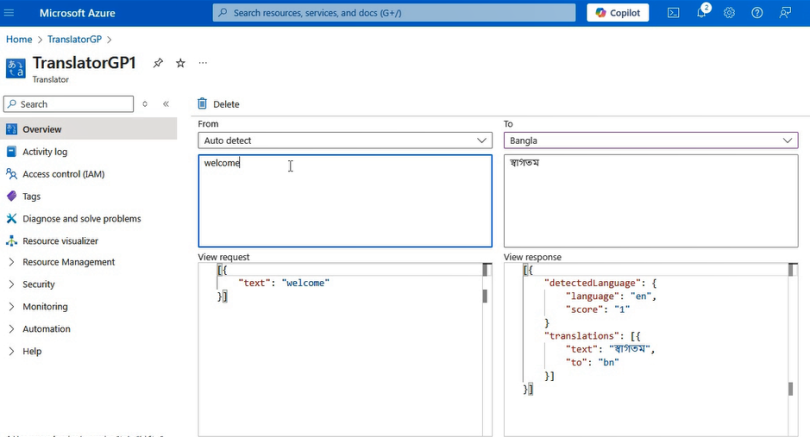This screenshot has height=437, width=810.
Task: Open portal settings gear
Action: tap(729, 13)
